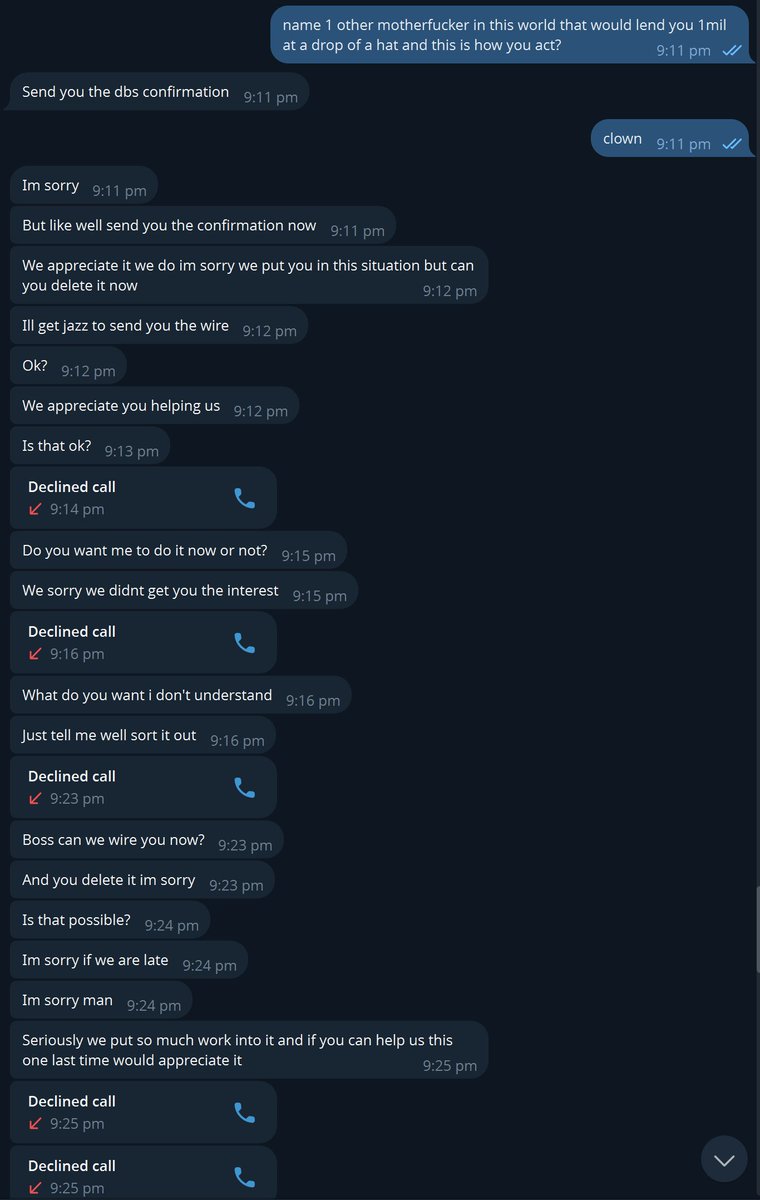Click double-check read receipt on 'clown' message
Viewport: 760px width, 1200px height.
(731, 144)
